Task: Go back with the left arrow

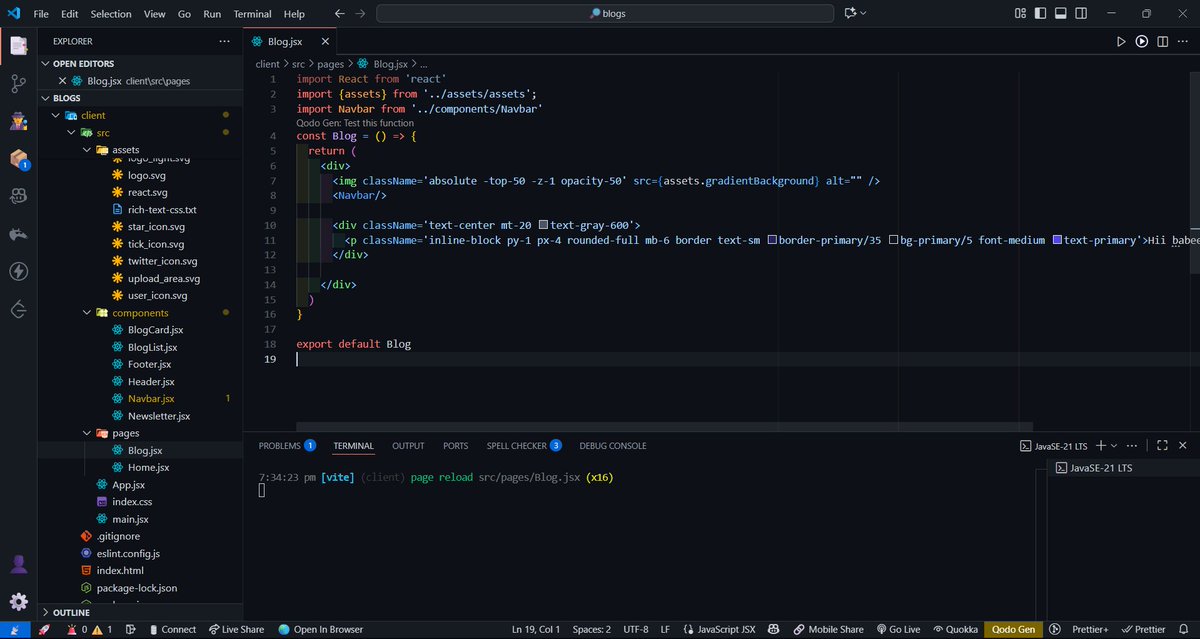Action: (339, 14)
